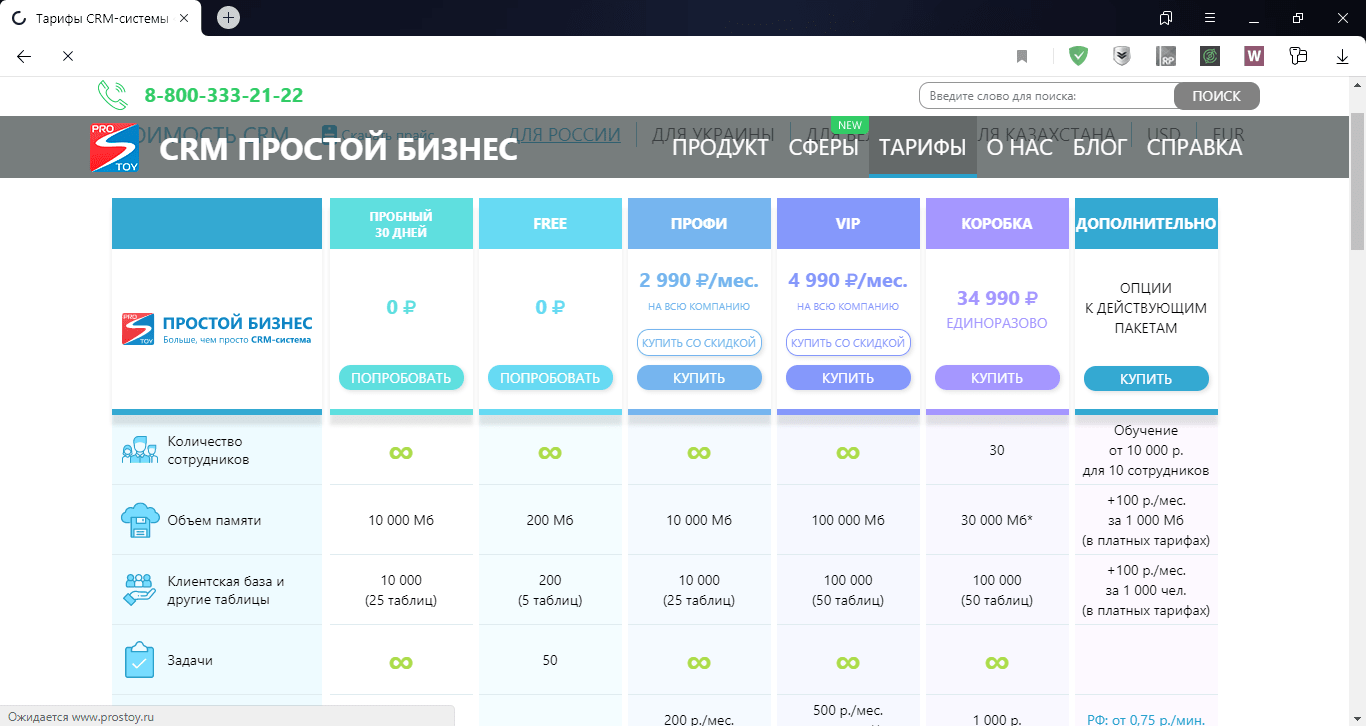This screenshot has height=726, width=1366.
Task: Click КУПИТЬ for the VIP plan
Action: pos(848,378)
